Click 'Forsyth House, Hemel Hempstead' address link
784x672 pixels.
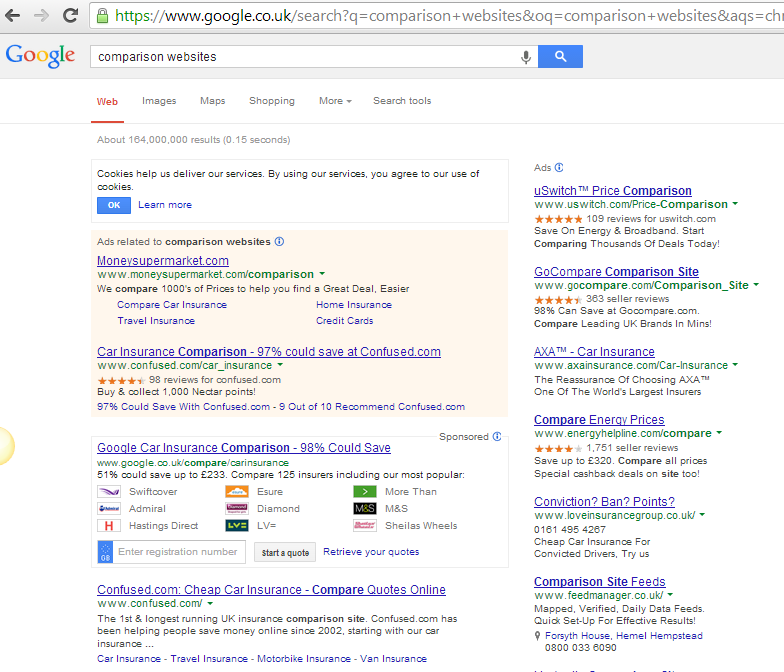click(624, 636)
